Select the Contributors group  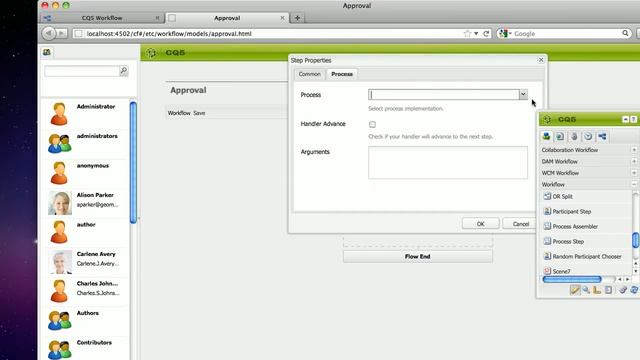click(x=85, y=349)
